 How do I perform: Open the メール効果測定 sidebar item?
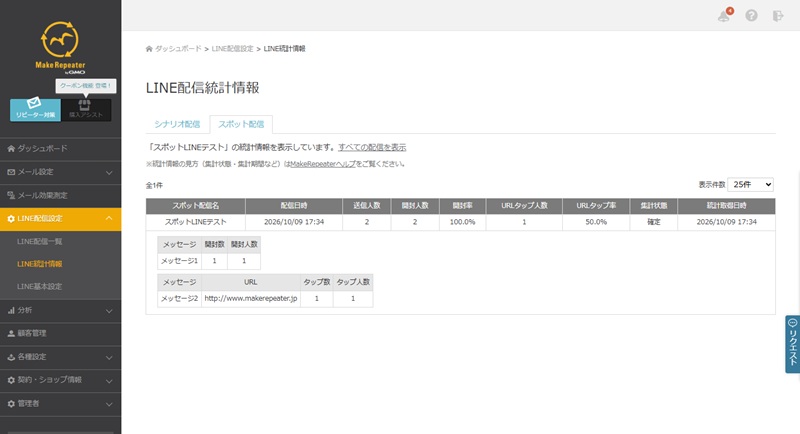point(60,196)
